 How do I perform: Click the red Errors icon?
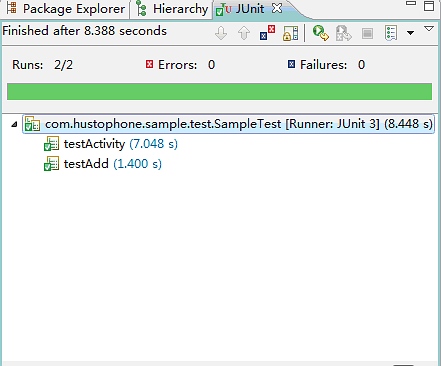tap(149, 64)
